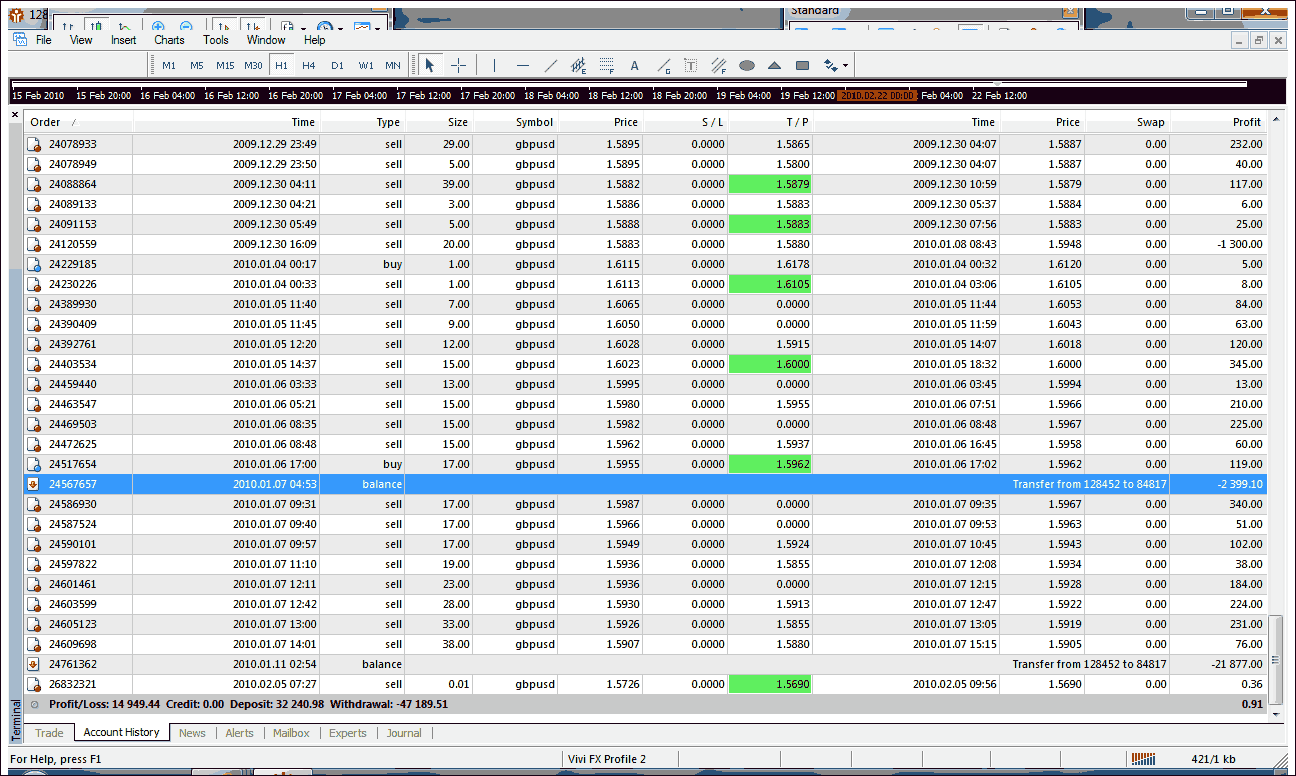Switch timeframe to MN
The height and width of the screenshot is (776, 1296).
[x=393, y=66]
